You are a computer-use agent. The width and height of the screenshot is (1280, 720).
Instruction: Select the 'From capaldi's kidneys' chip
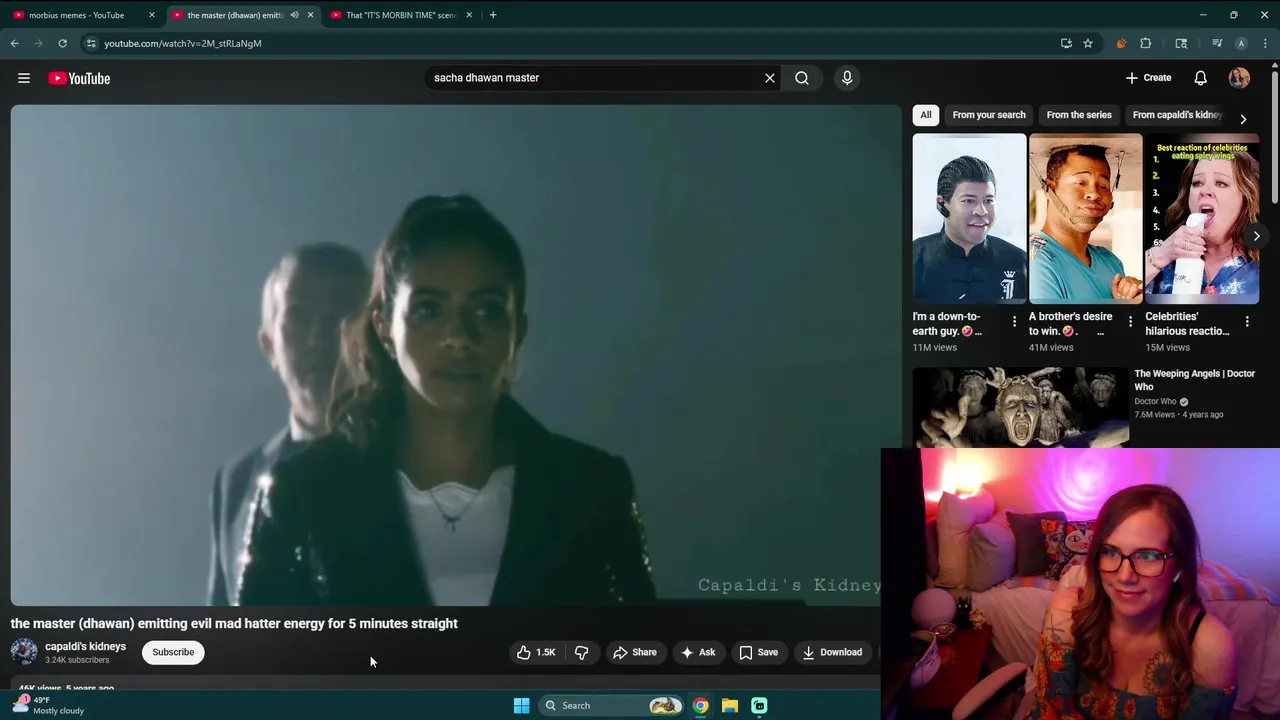[x=1177, y=115]
